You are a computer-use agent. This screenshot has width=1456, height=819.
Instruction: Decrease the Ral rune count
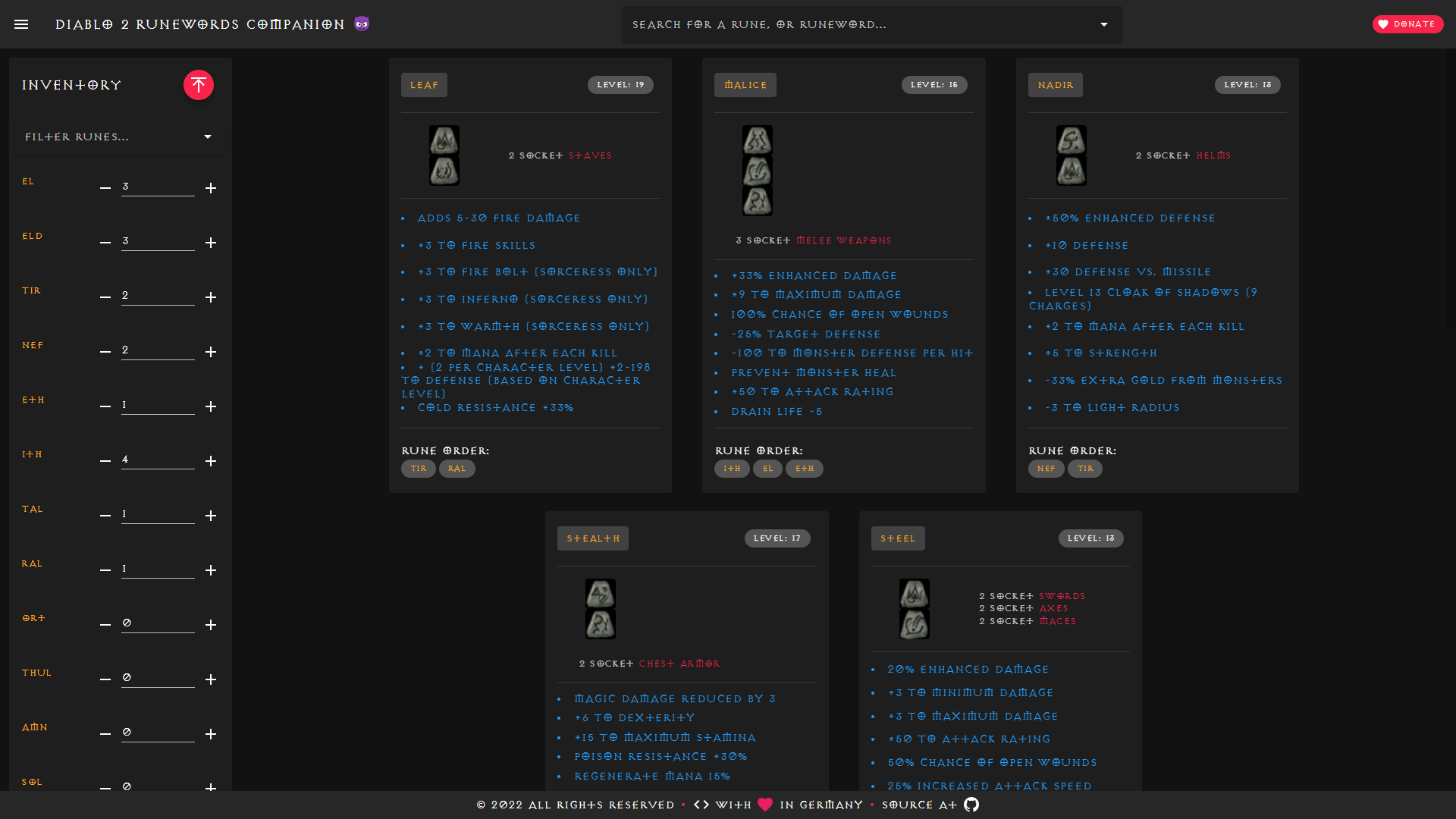(105, 570)
